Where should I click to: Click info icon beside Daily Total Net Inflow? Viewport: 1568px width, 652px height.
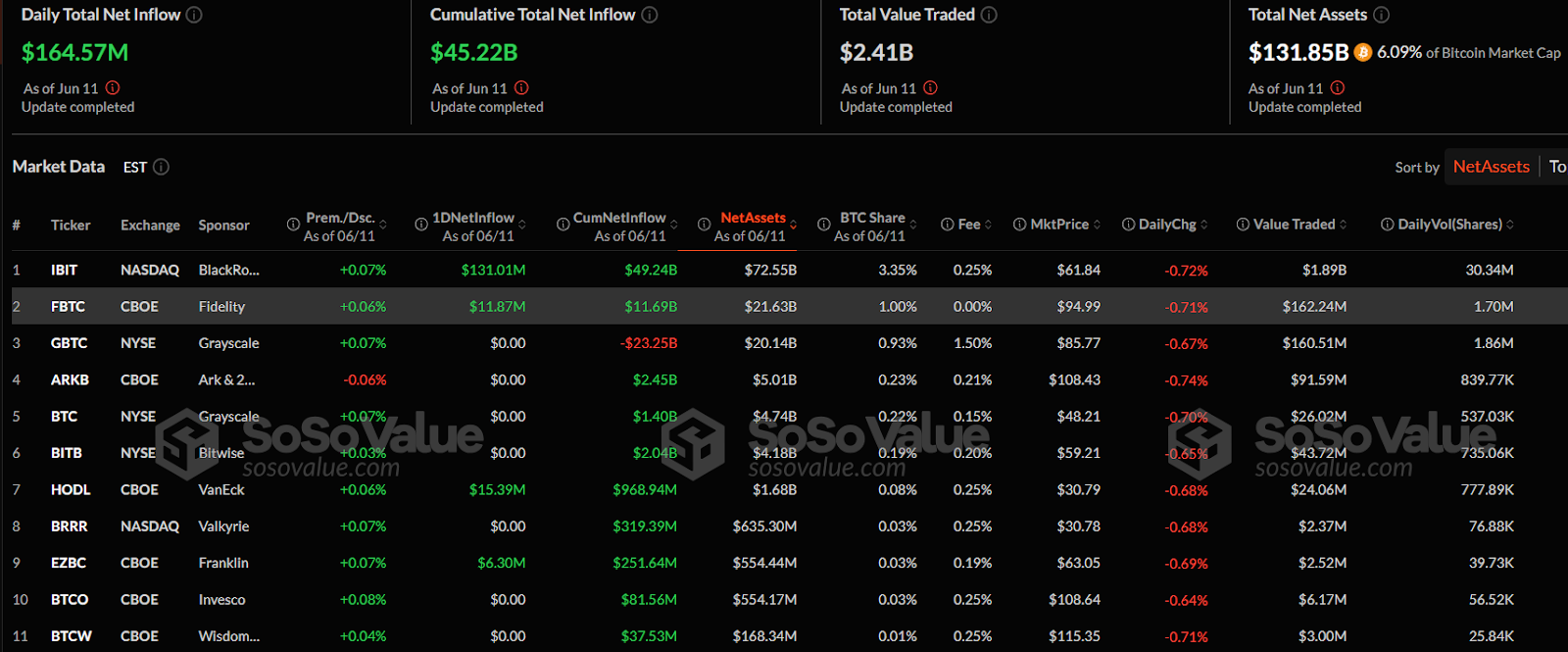click(x=194, y=15)
